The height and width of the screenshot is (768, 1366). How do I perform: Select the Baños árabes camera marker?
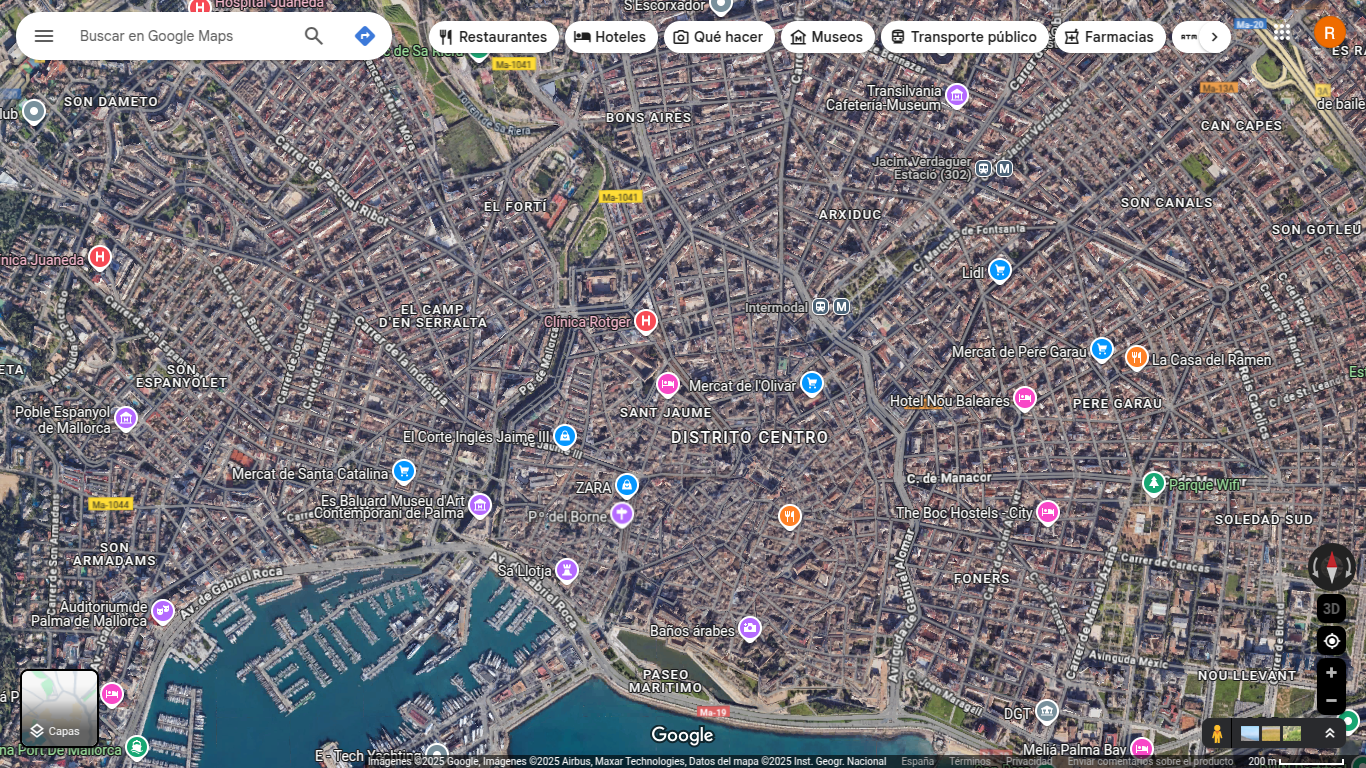pos(750,628)
